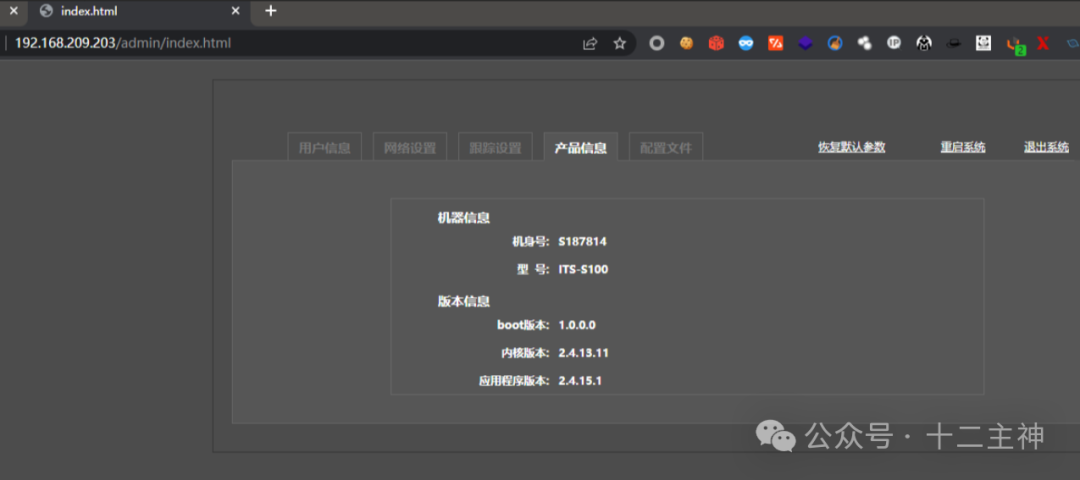Click the 机身号 label
The height and width of the screenshot is (480, 1080).
click(x=530, y=242)
